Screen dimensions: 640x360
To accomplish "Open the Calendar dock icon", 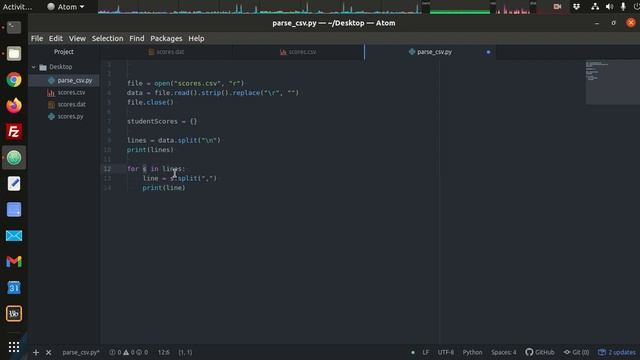I will click(14, 288).
